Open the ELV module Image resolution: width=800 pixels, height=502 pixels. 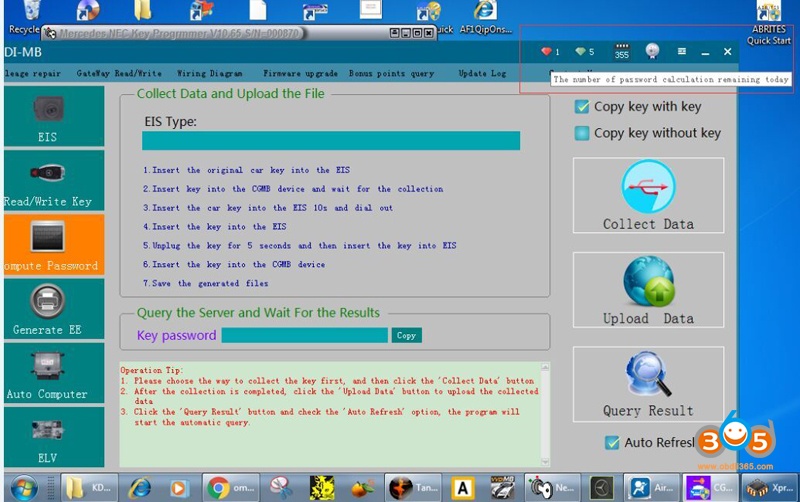(x=54, y=437)
